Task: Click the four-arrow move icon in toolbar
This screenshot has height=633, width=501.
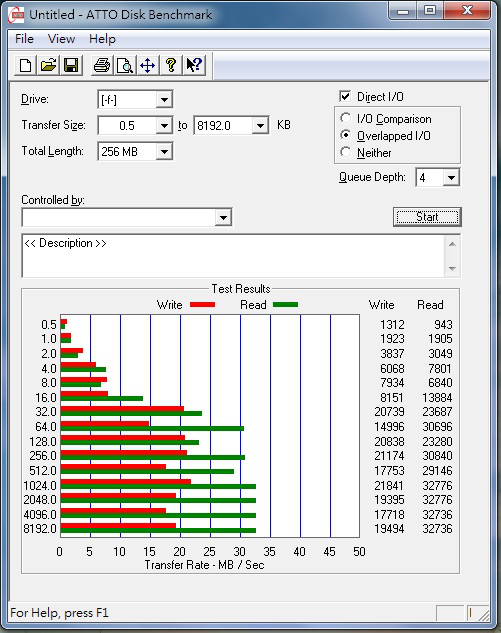Action: pyautogui.click(x=148, y=65)
